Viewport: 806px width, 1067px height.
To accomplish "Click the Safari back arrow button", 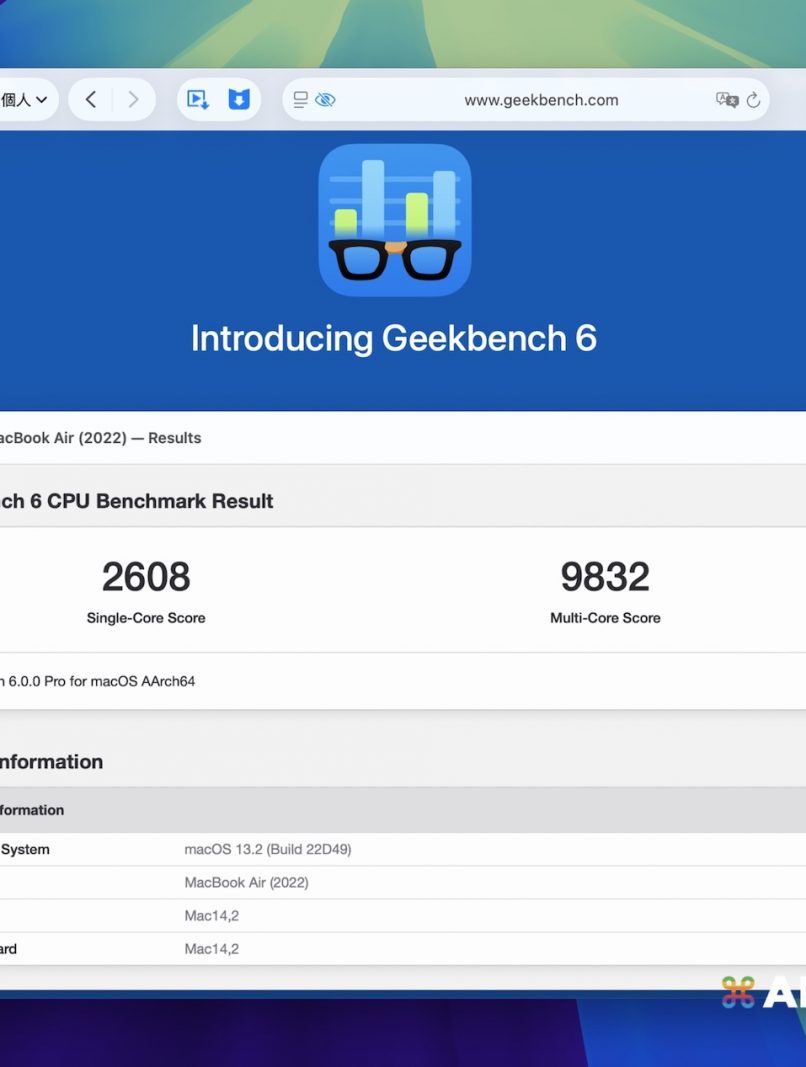I will pyautogui.click(x=91, y=100).
